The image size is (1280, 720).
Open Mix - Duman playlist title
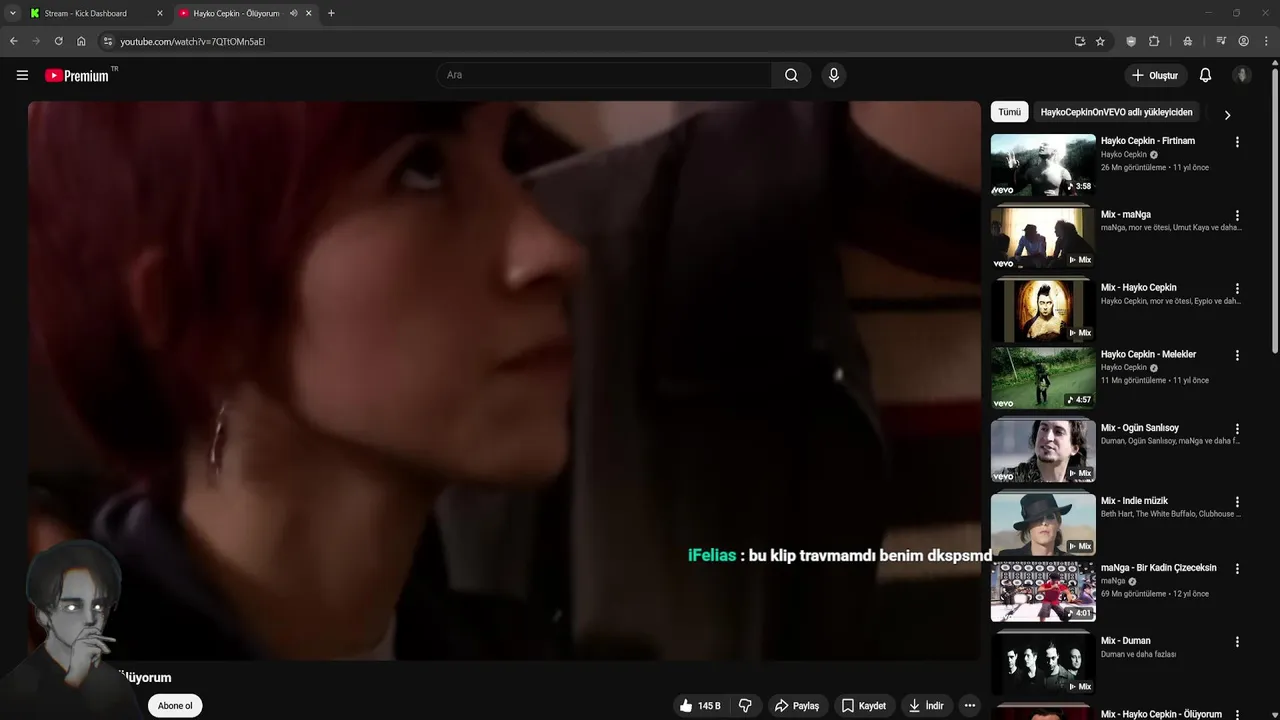(x=1125, y=640)
